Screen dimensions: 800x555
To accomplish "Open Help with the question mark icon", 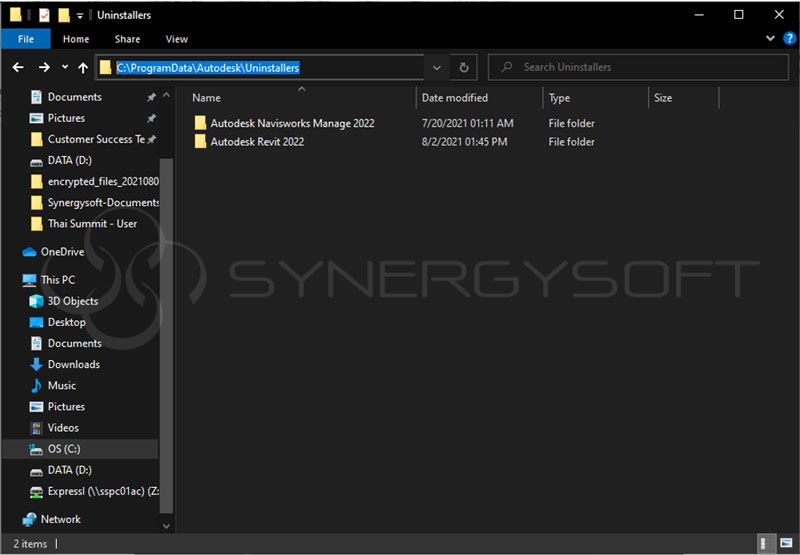I will 789,38.
